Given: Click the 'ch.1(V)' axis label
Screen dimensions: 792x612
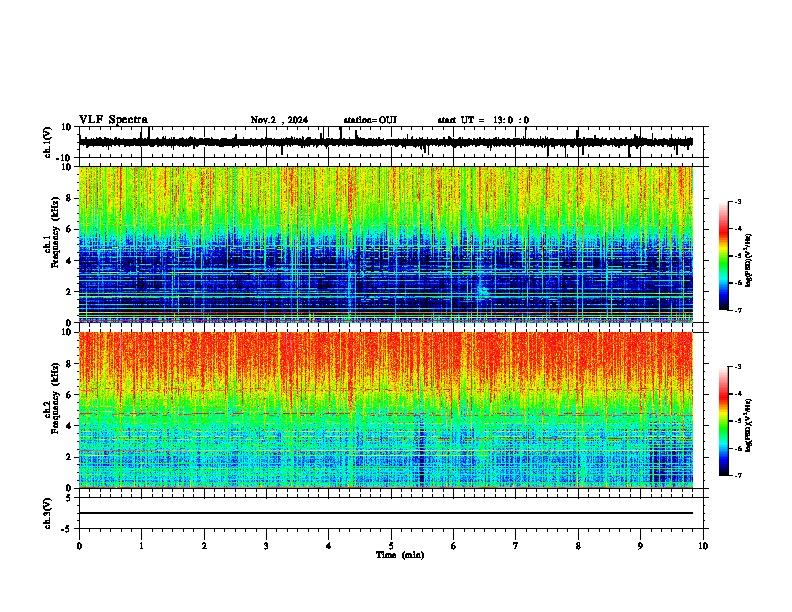Looking at the screenshot, I should (48, 142).
